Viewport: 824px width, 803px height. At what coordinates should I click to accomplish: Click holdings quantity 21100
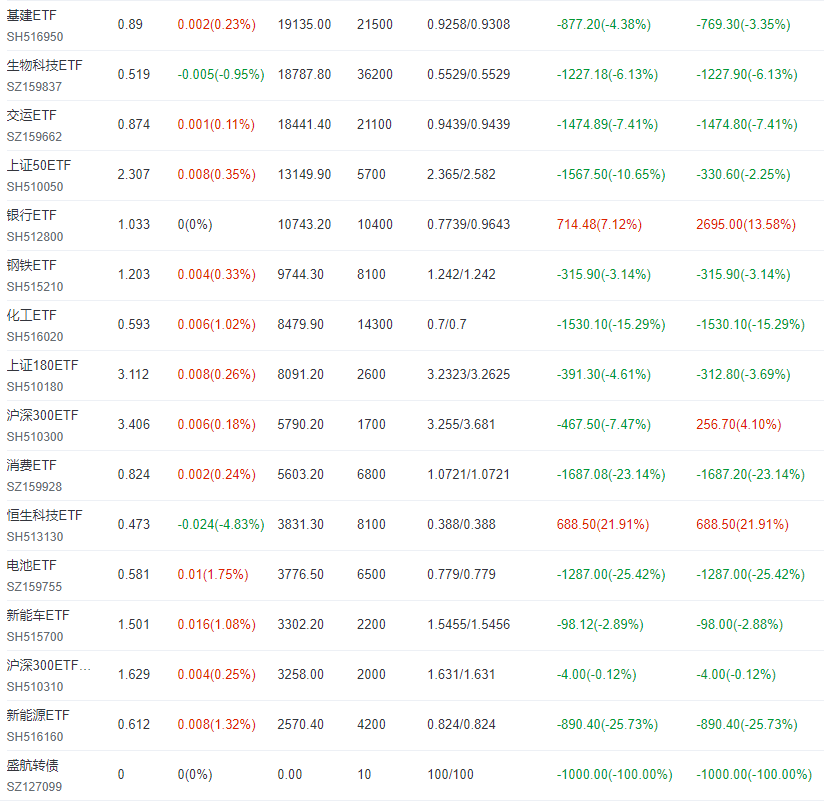374,124
